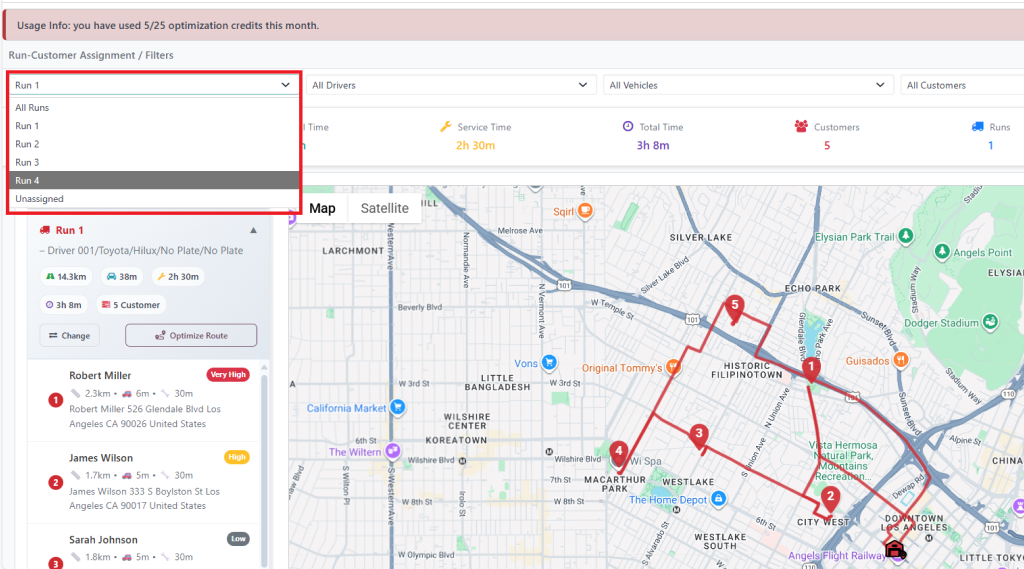1024x569 pixels.
Task: Switch to Satellite map view
Action: (384, 208)
